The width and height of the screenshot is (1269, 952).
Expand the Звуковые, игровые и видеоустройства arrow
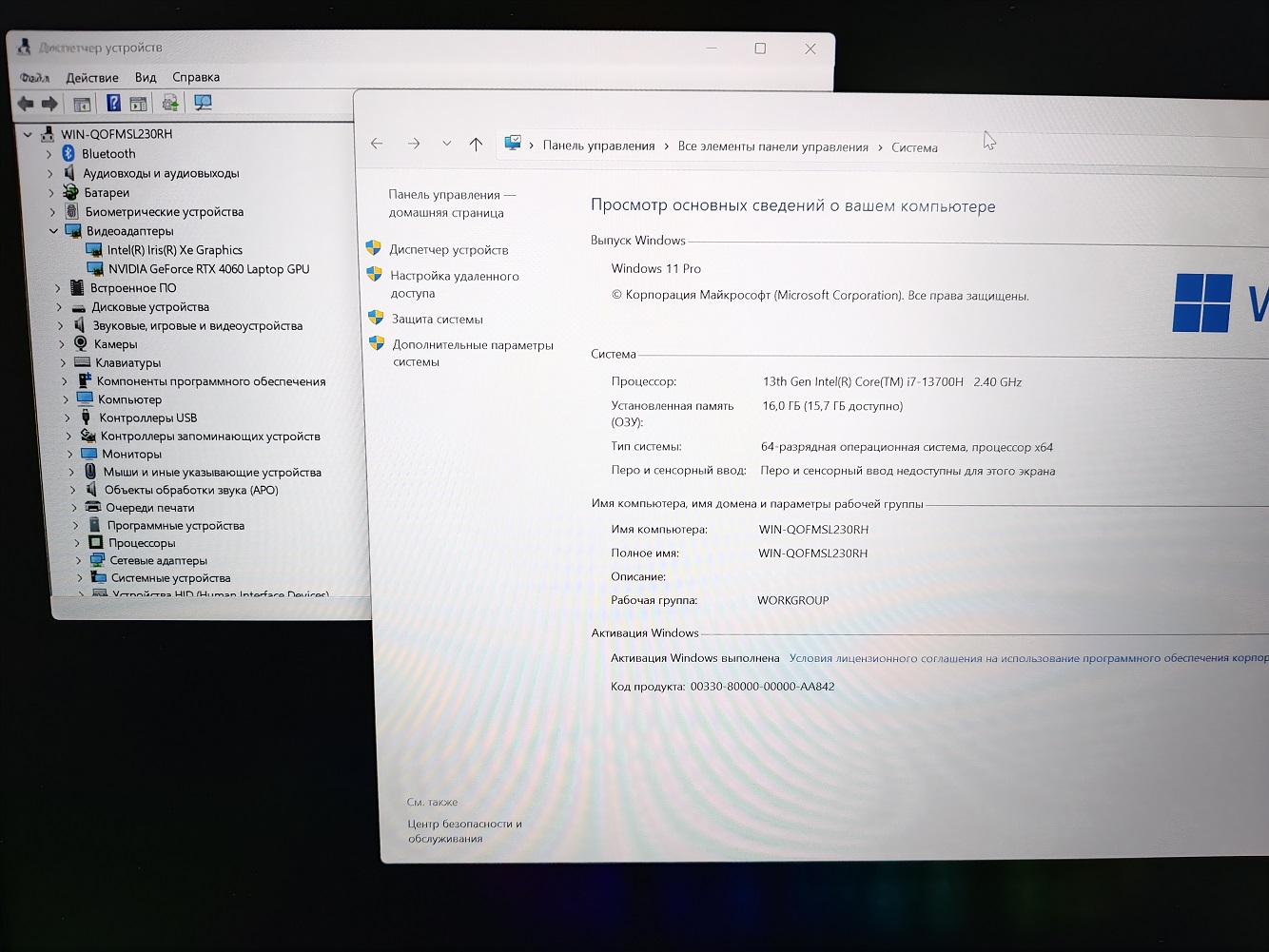61,325
